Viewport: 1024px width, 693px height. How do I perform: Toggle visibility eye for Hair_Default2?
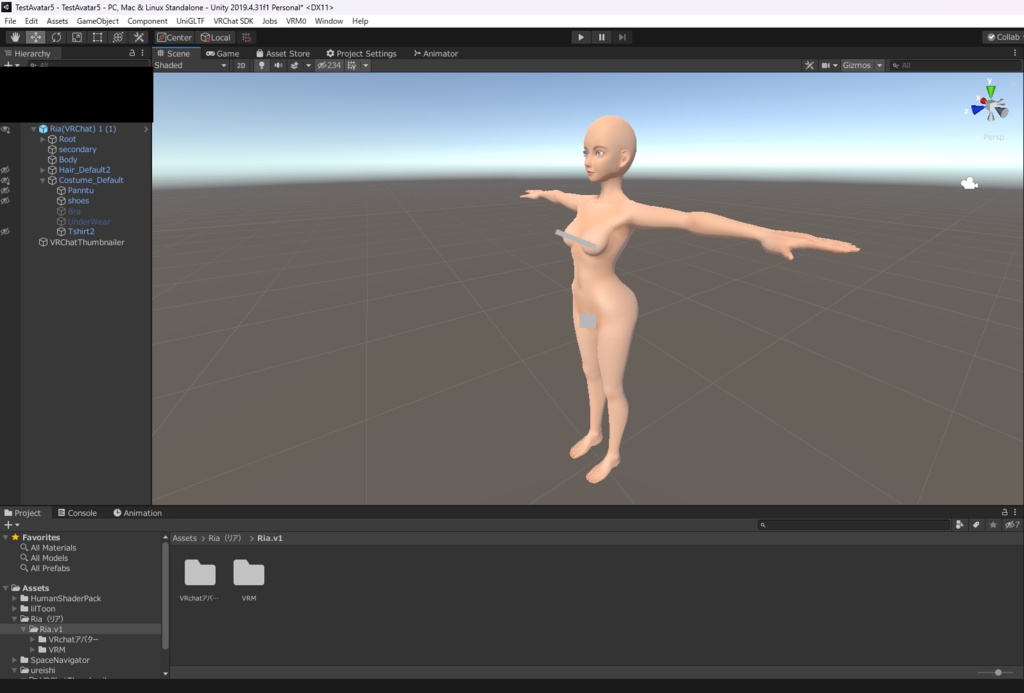(5, 170)
